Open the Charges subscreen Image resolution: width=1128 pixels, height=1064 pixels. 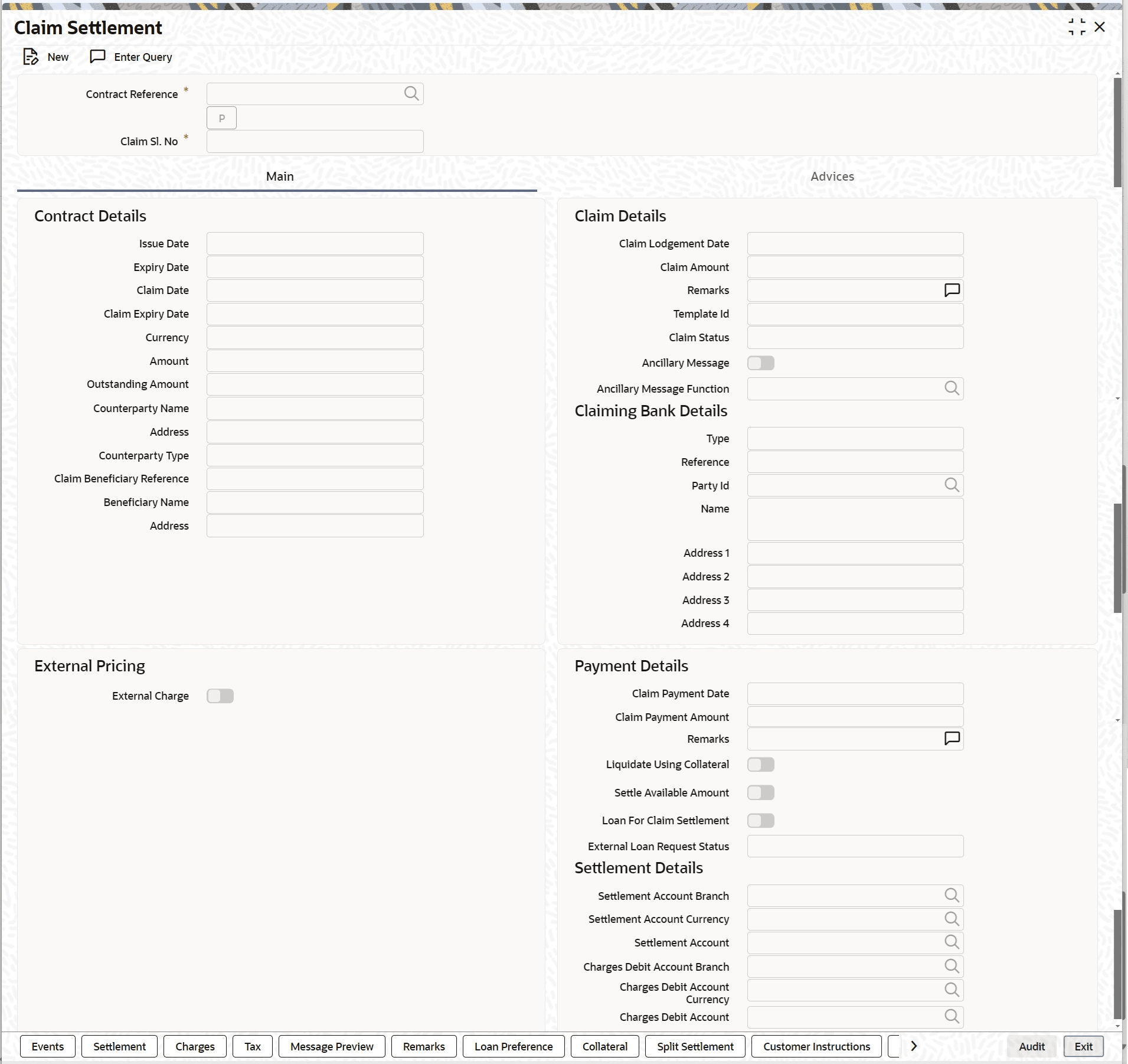pyautogui.click(x=195, y=1046)
